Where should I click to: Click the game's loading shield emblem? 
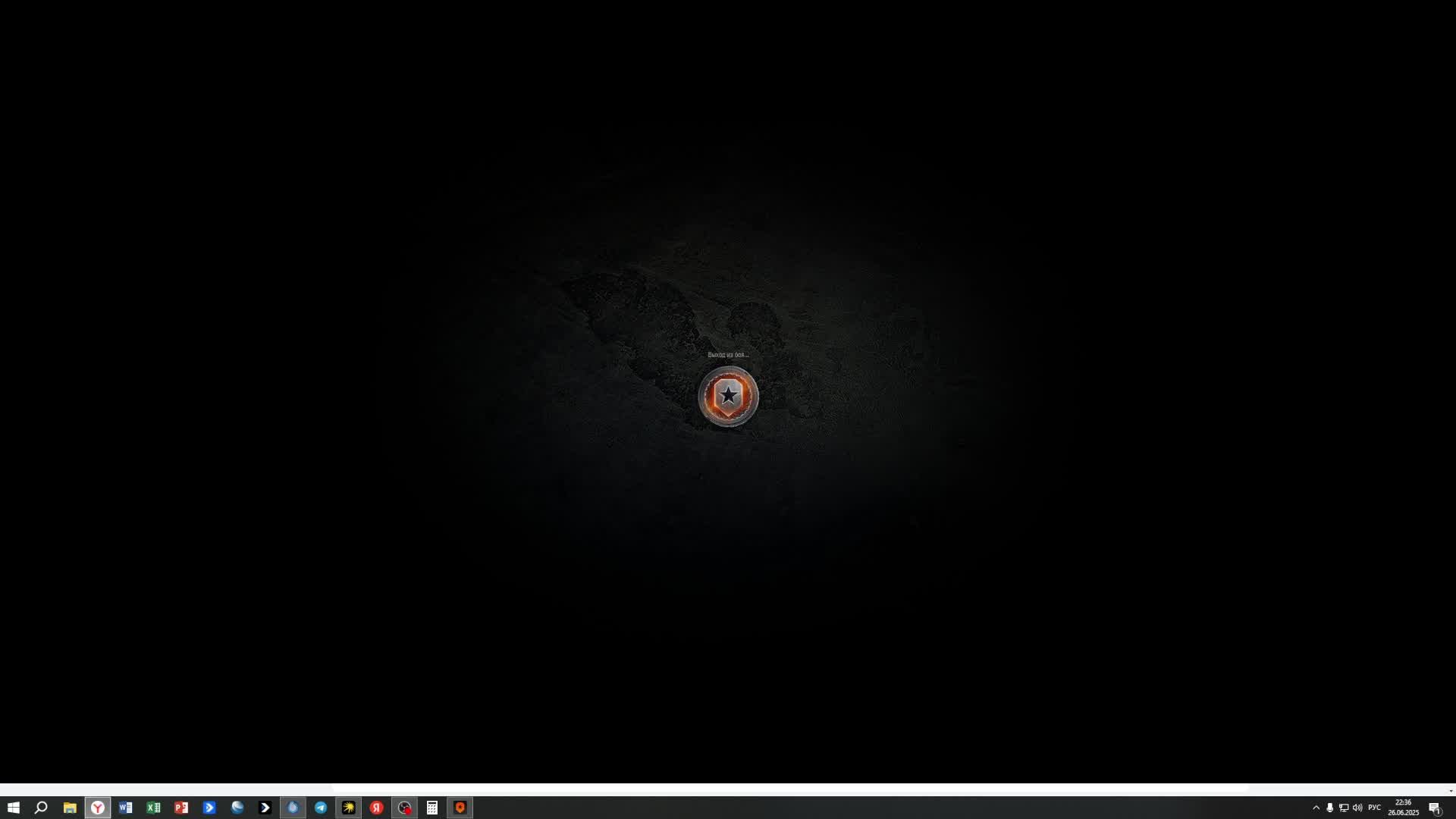(728, 396)
